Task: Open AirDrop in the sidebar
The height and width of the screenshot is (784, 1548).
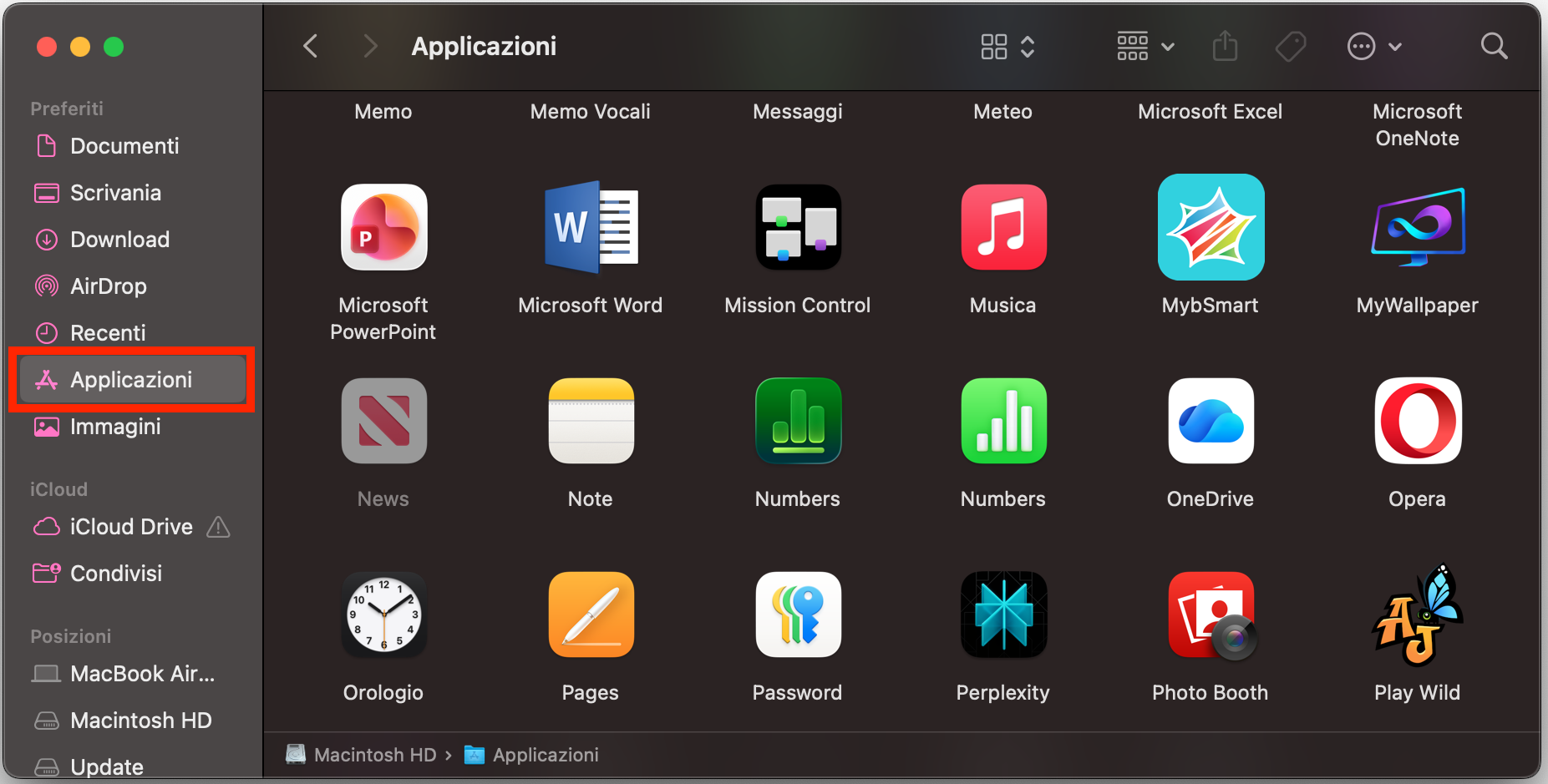Action: (x=134, y=286)
